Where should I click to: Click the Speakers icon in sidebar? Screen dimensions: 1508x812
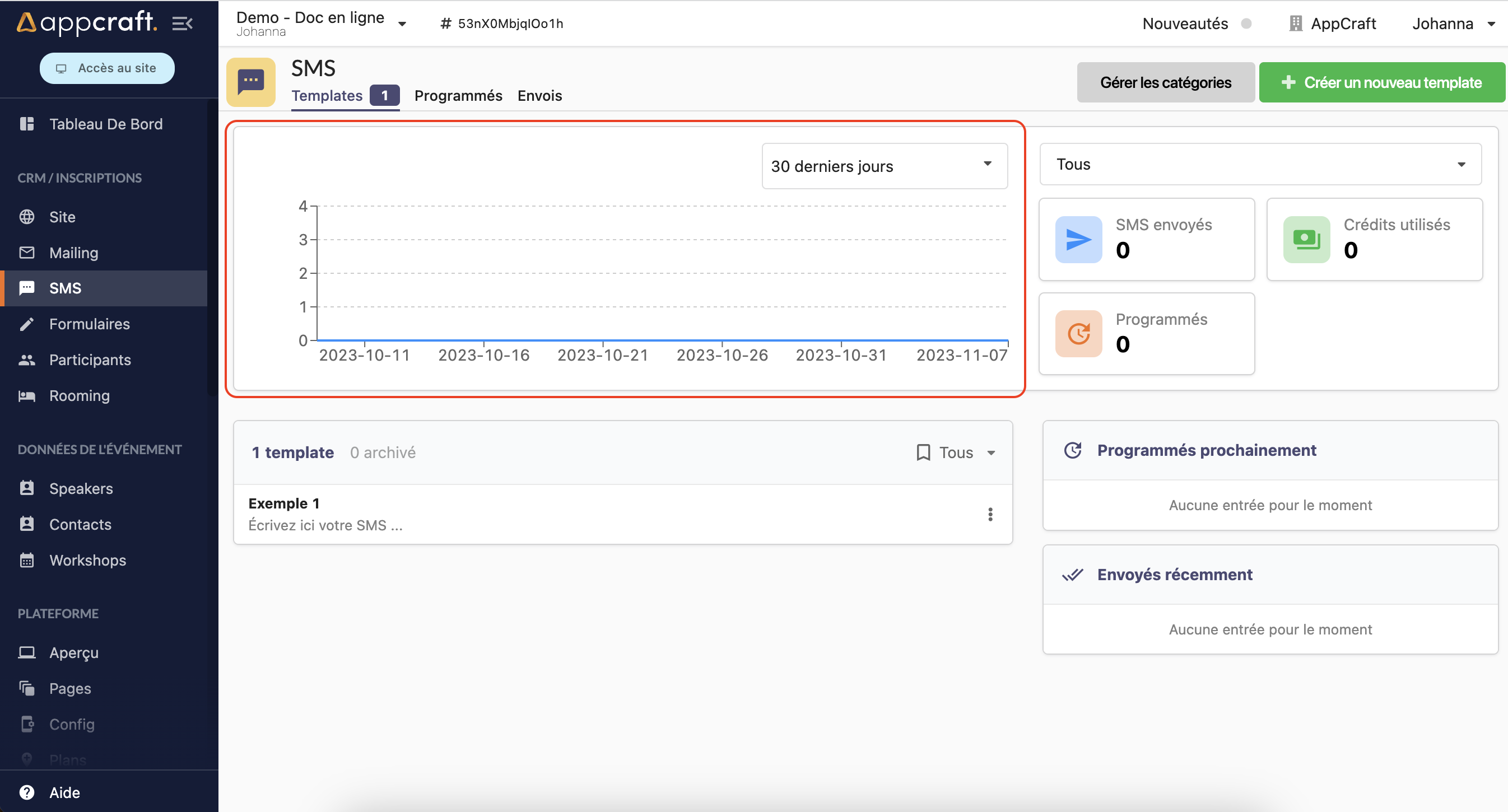pos(27,488)
